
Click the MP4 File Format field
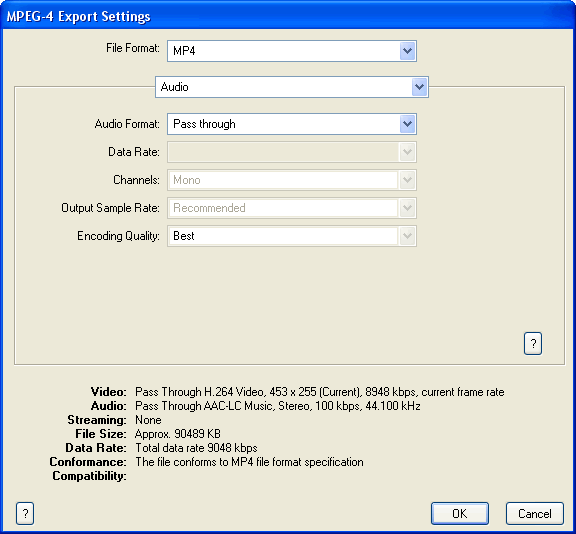point(292,51)
